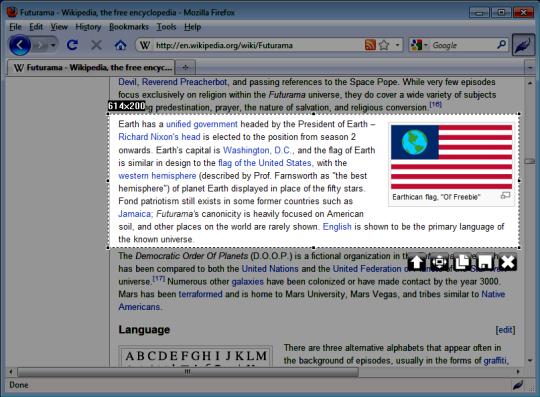This screenshot has width=540, height=397.
Task: Open a new tab
Action: [185, 67]
